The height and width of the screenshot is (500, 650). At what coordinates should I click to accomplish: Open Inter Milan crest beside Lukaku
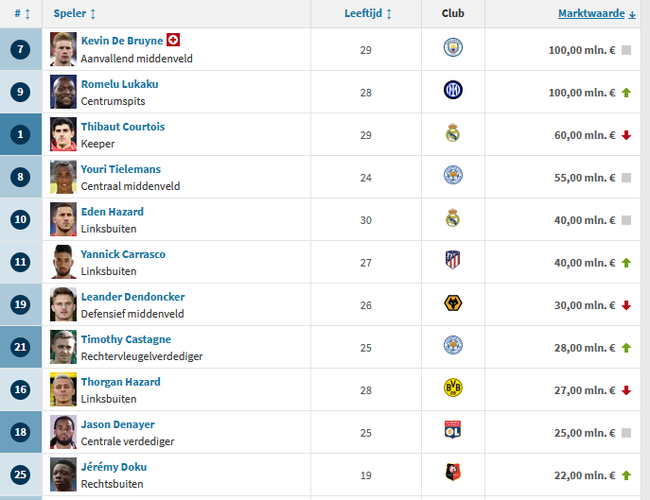pos(453,90)
